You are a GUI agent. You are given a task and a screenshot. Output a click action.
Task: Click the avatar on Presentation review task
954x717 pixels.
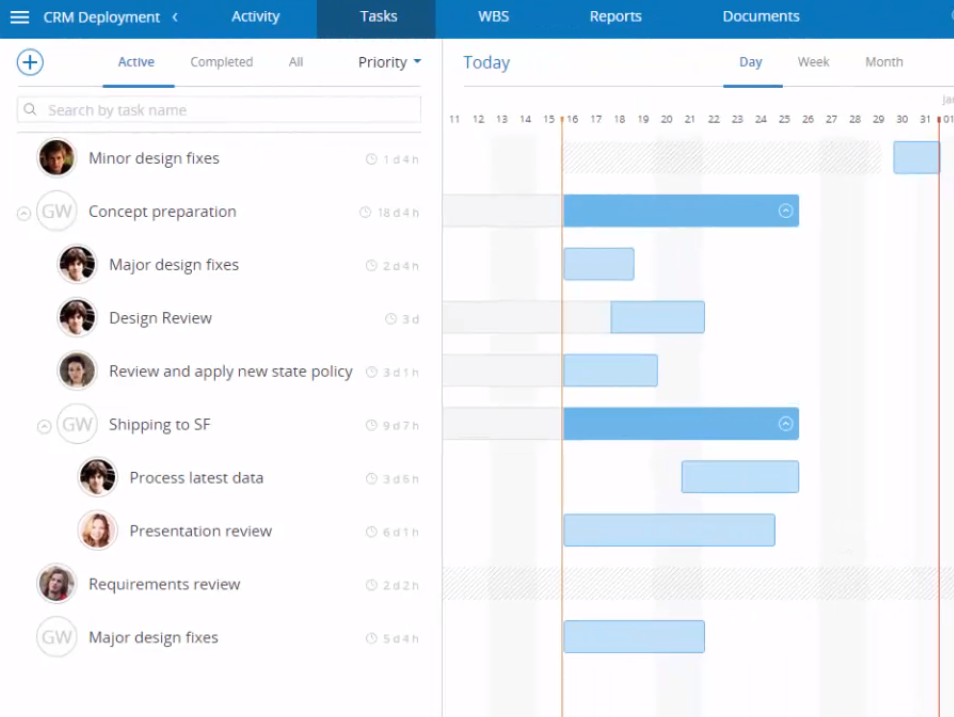coord(97,530)
